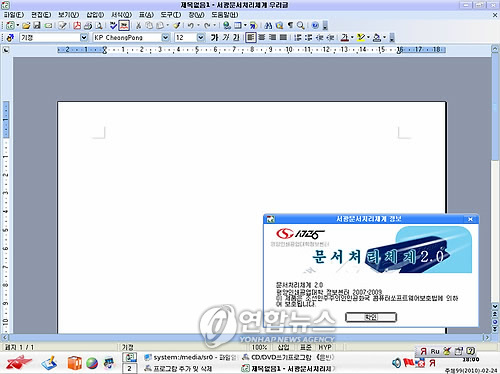This screenshot has height=374, width=500.
Task: Toggle nonprinting characters pilcrow icon
Action: click(x=291, y=26)
